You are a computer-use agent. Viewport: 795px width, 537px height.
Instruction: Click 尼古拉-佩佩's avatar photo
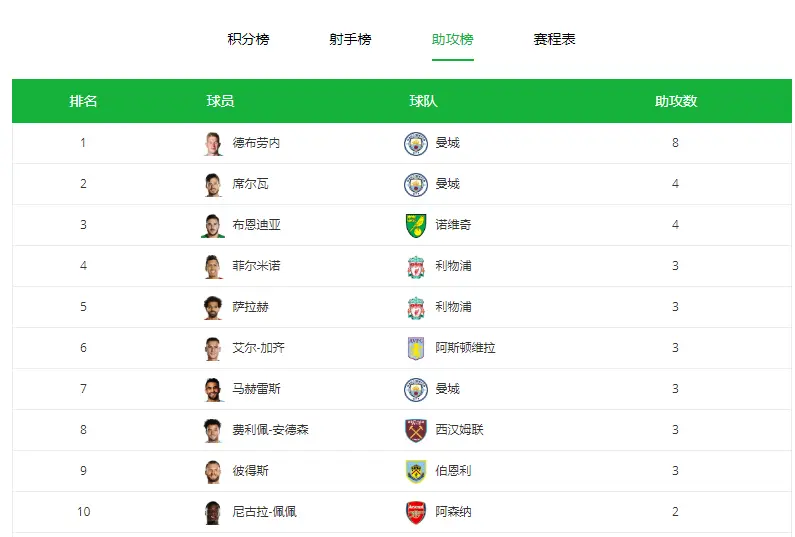(x=213, y=513)
